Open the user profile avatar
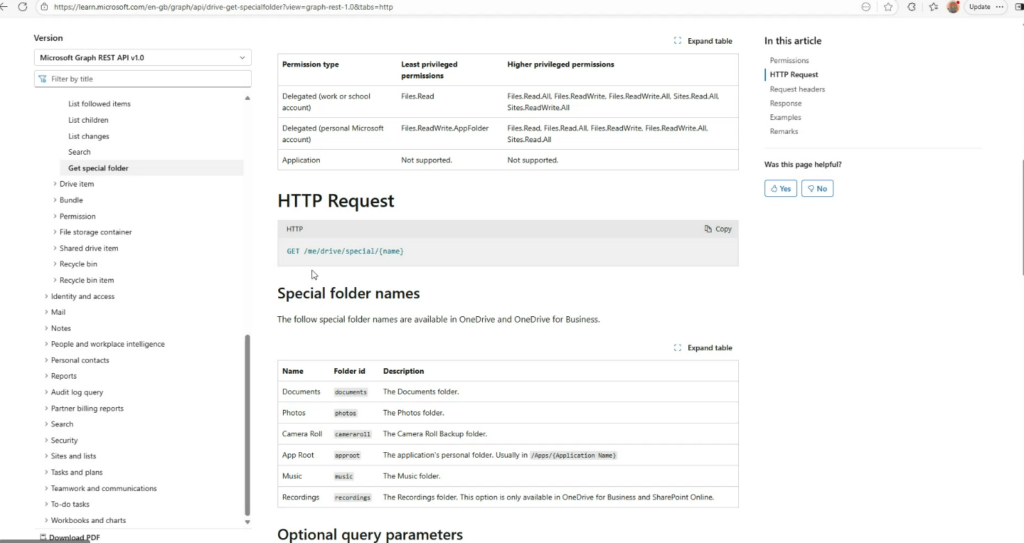 coord(953,7)
